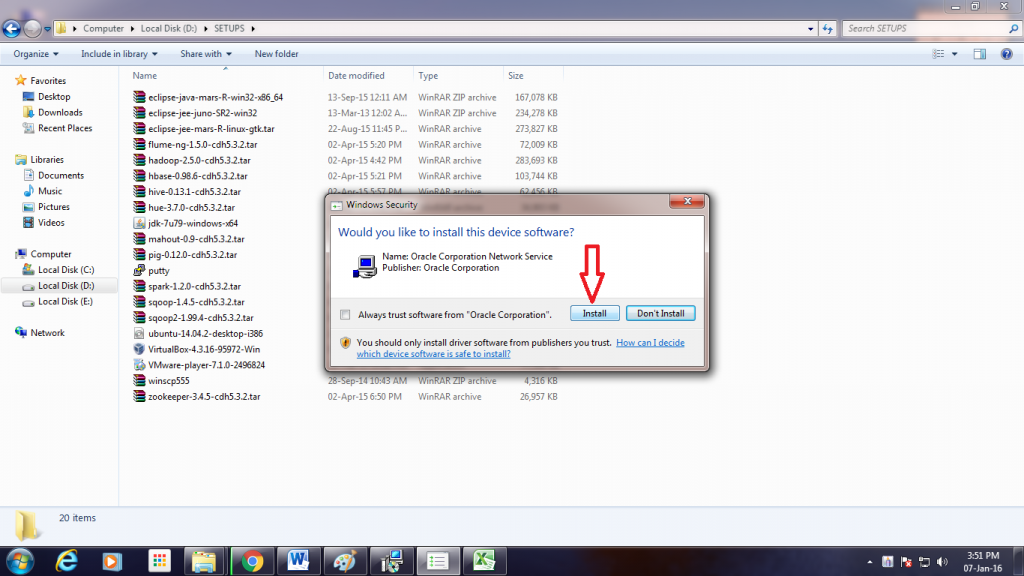This screenshot has width=1024, height=576.
Task: Click the network icon in the system tray
Action: (x=924, y=562)
